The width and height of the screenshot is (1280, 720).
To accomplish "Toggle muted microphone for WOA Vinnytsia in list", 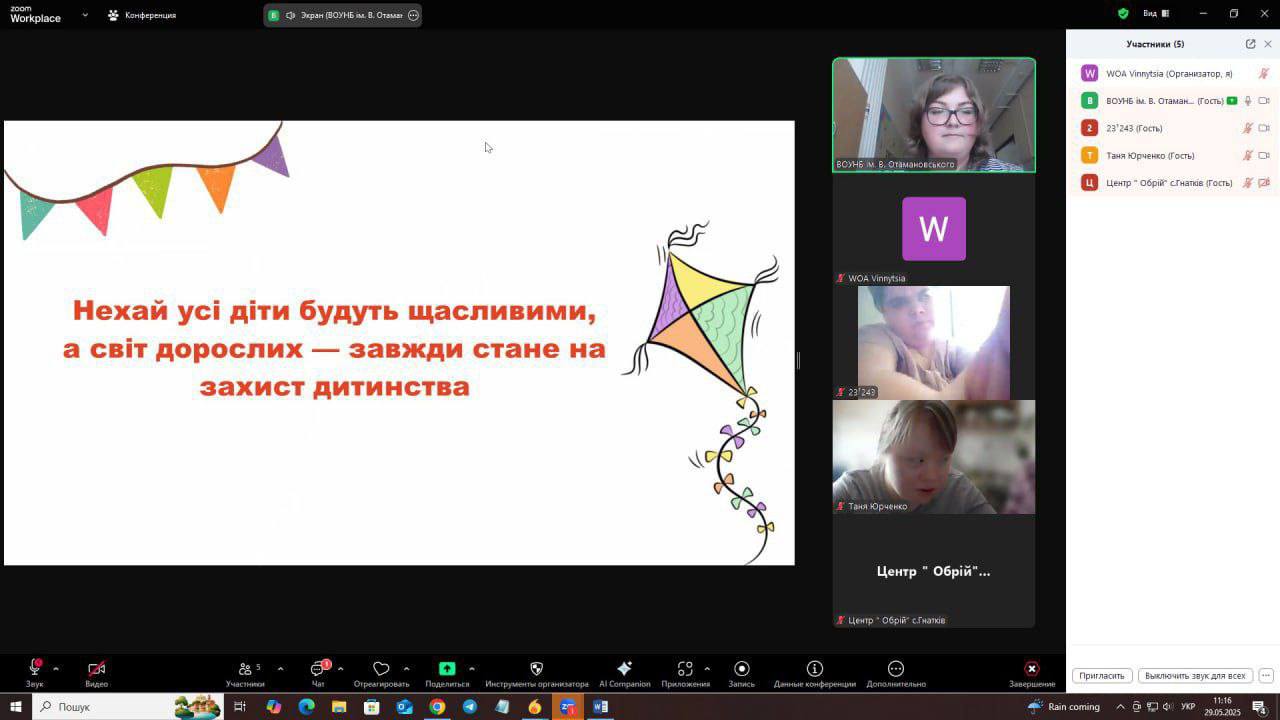I will click(x=1263, y=73).
